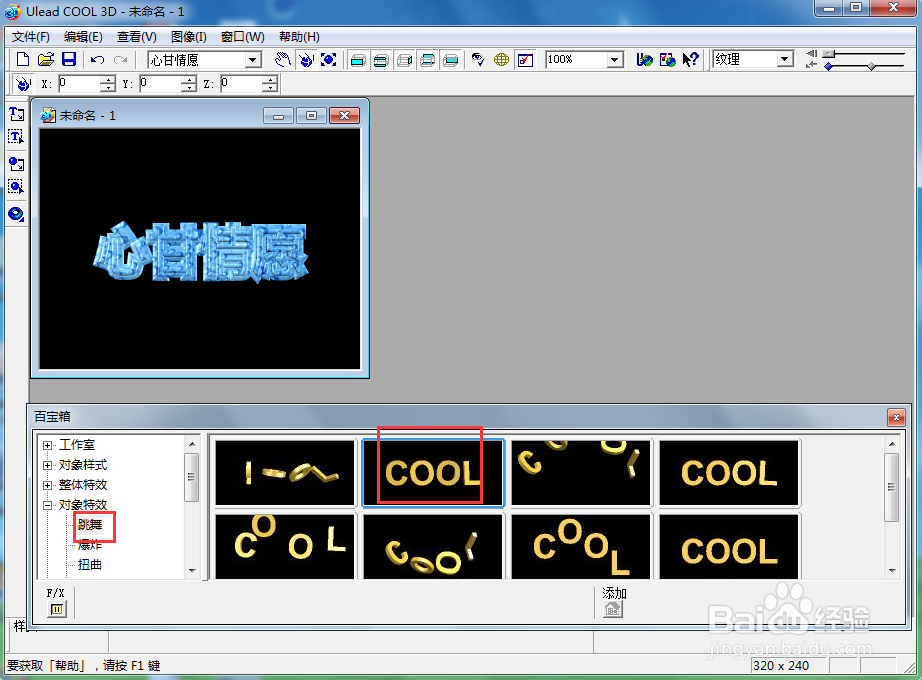Viewport: 922px width, 680px height.
Task: Click the output preview checkbox icon
Action: click(525, 59)
